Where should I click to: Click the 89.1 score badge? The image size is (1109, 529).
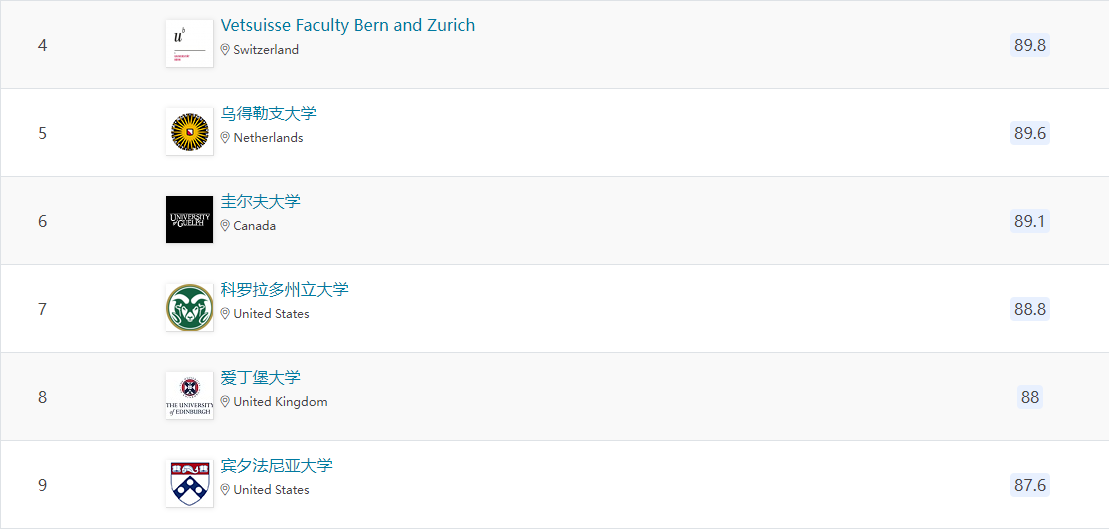click(x=1030, y=221)
